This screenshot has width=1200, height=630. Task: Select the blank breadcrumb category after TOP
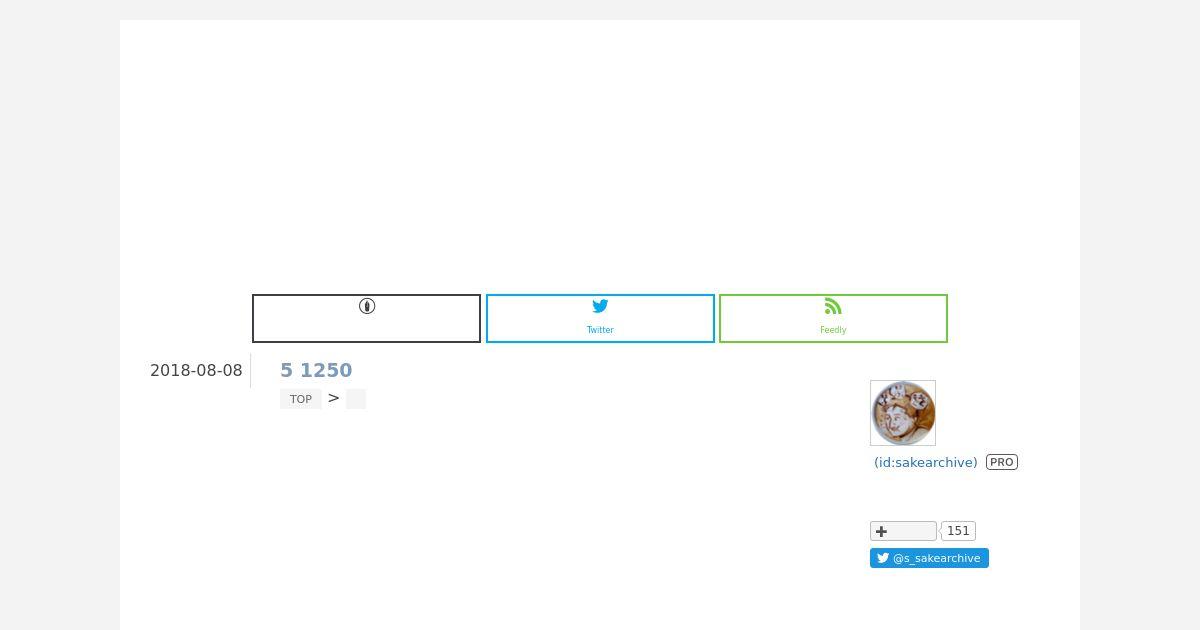(x=356, y=399)
